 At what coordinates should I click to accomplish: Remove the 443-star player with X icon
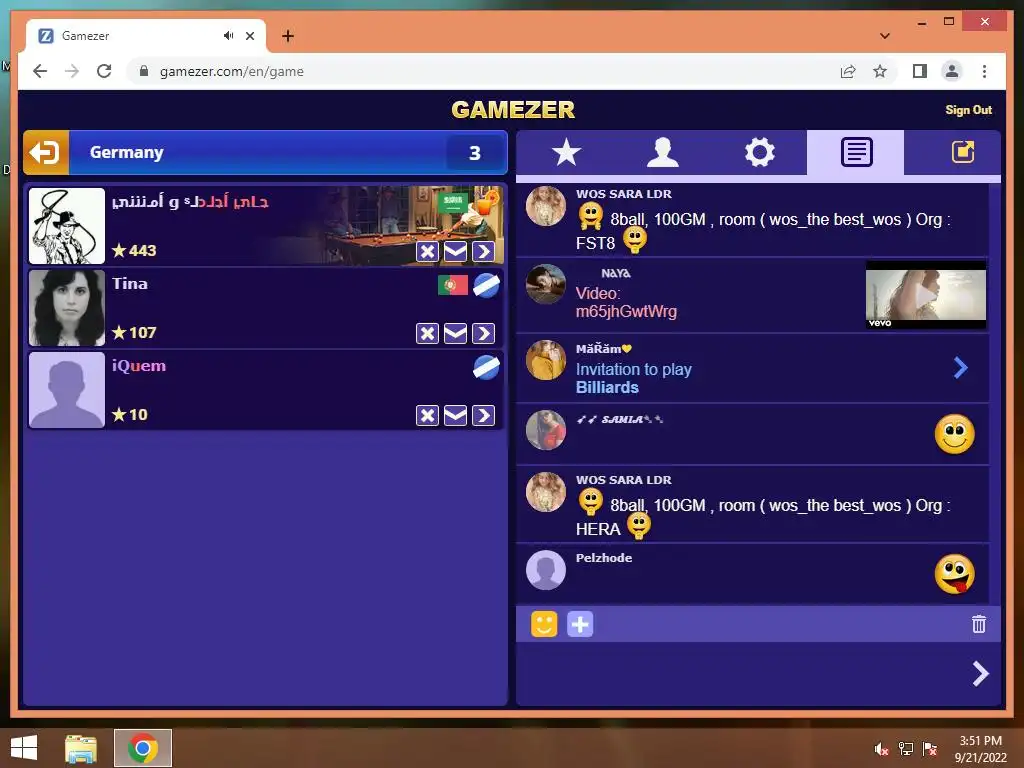coord(427,251)
